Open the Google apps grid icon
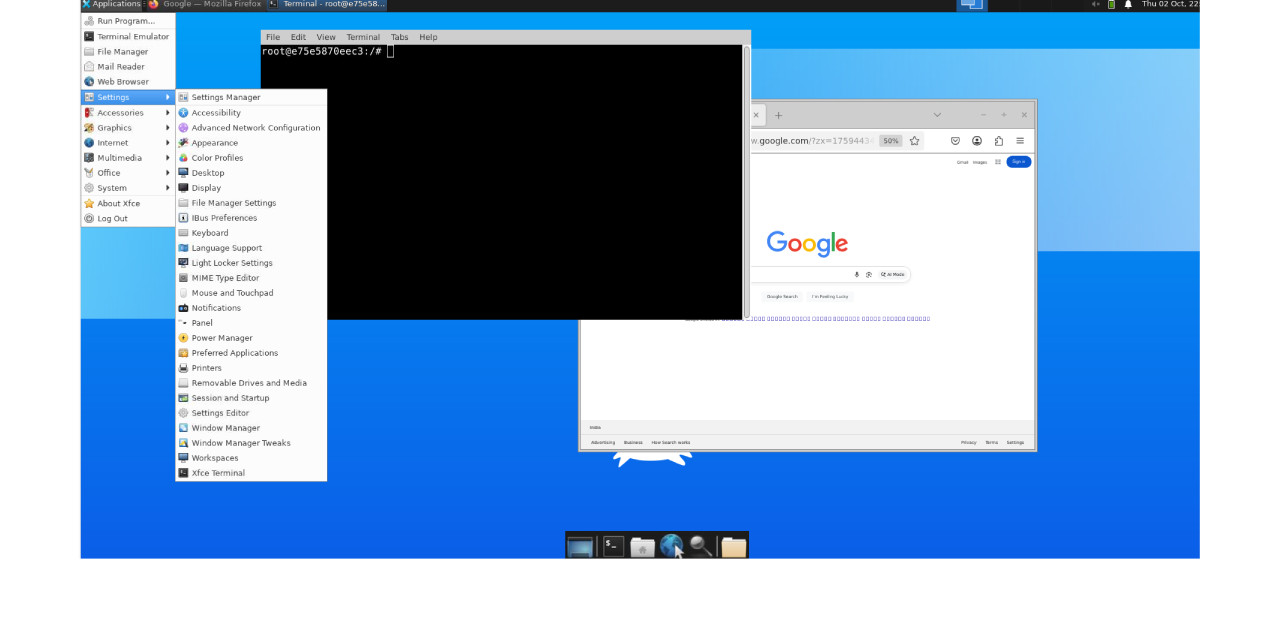Viewport: 1280px width, 640px height. (x=997, y=161)
